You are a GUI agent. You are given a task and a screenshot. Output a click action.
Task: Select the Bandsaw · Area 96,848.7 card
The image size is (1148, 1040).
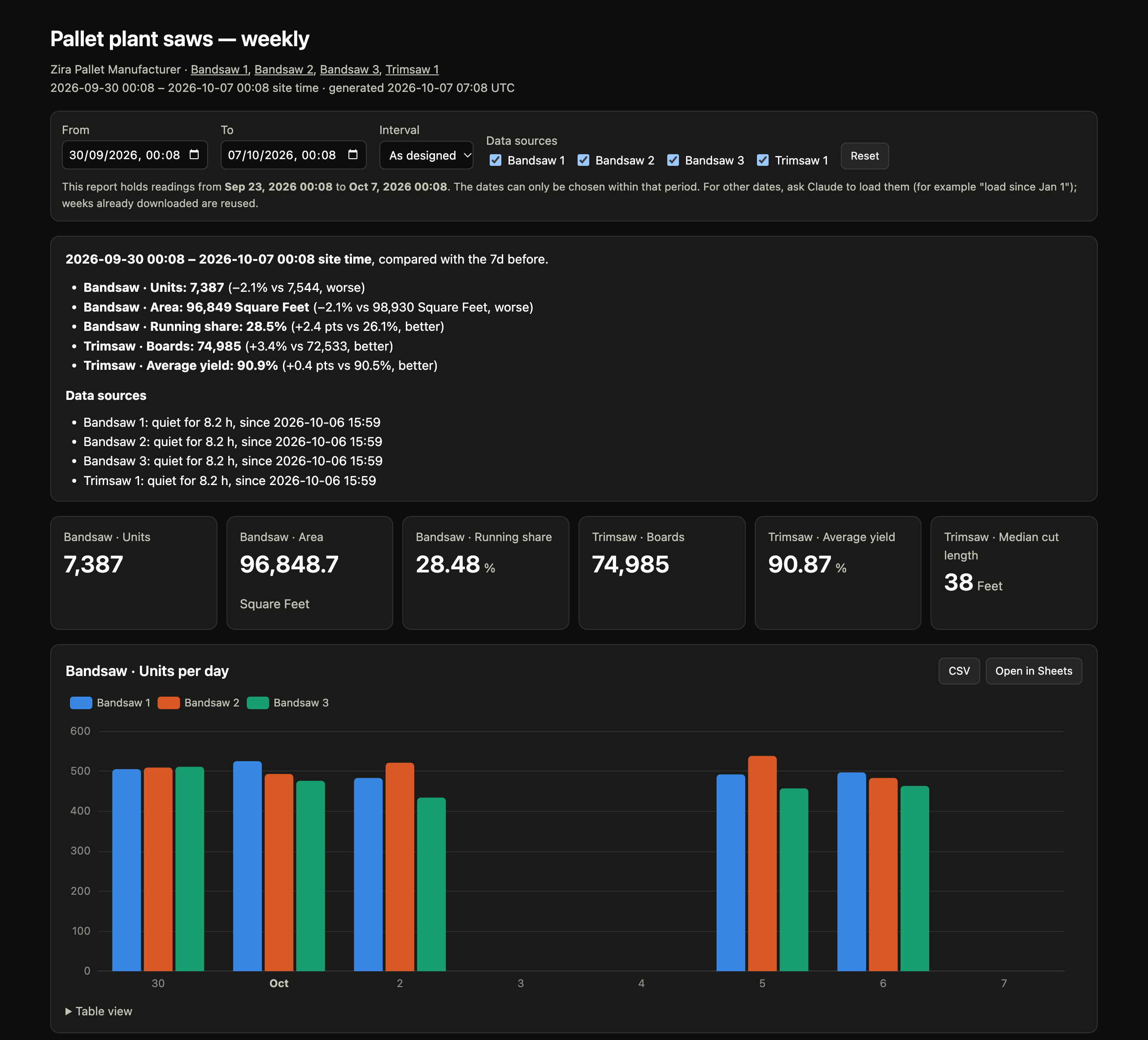[310, 572]
